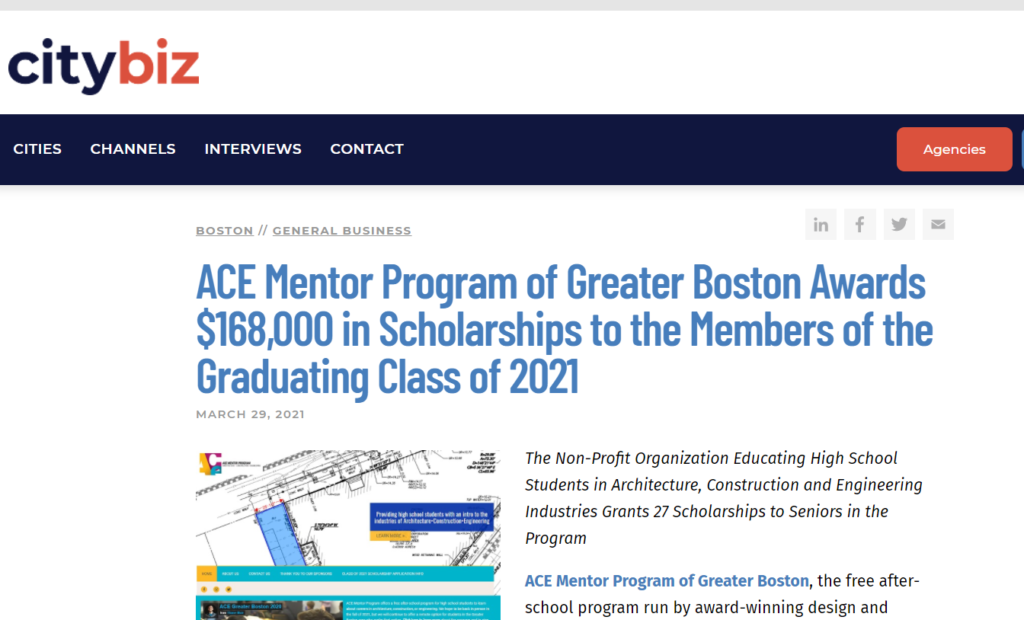
Task: Go home via the citybiz logo
Action: (x=103, y=65)
